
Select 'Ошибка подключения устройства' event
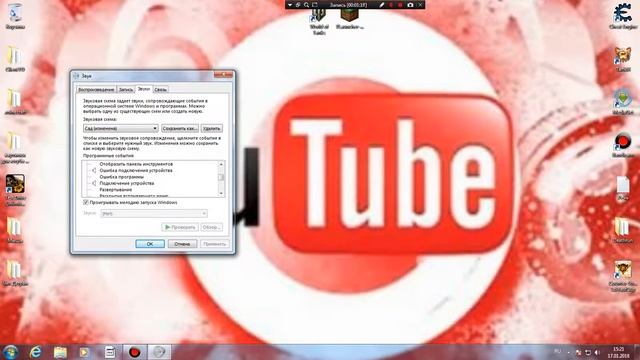[x=136, y=171]
